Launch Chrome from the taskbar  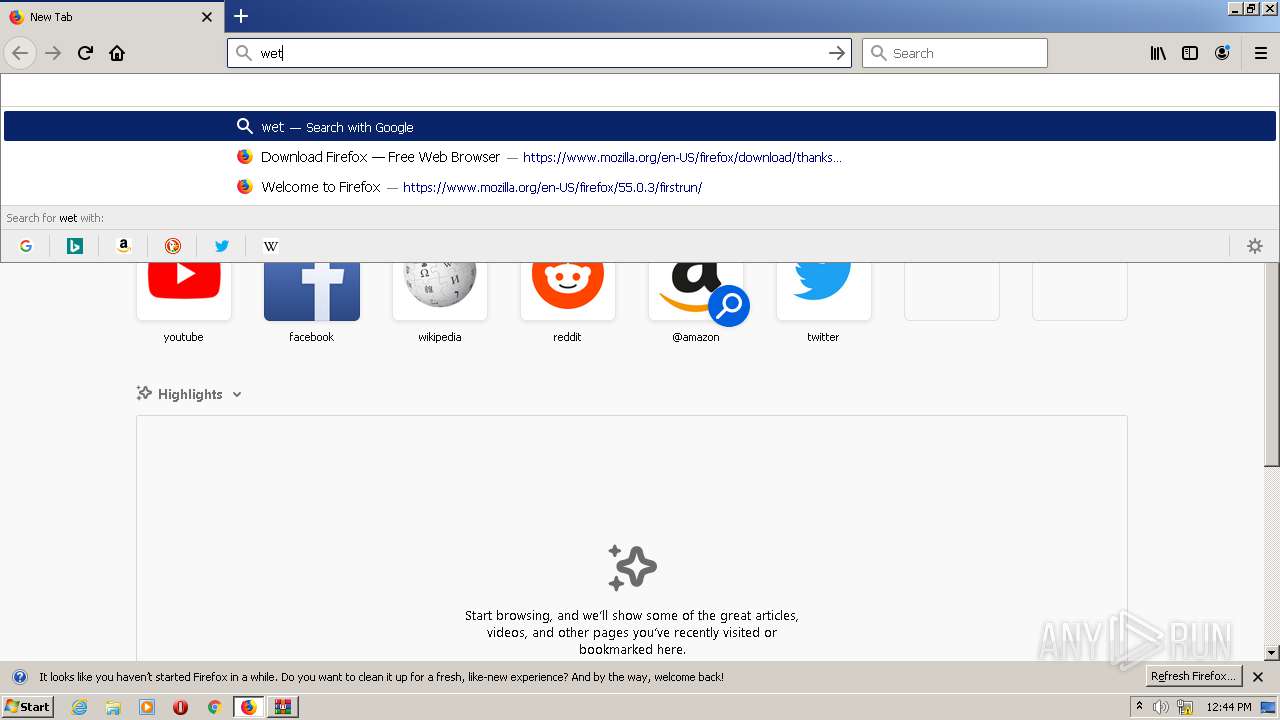coord(214,707)
